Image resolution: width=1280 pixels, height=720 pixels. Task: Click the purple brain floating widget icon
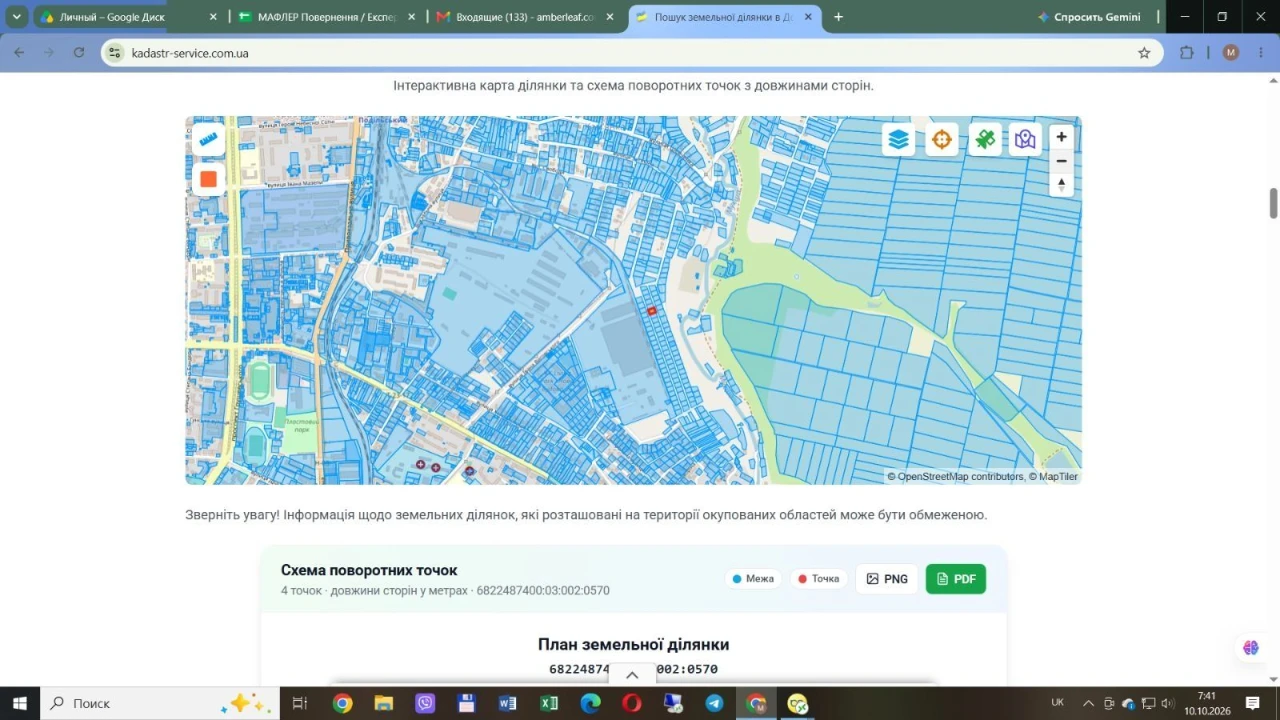1251,648
